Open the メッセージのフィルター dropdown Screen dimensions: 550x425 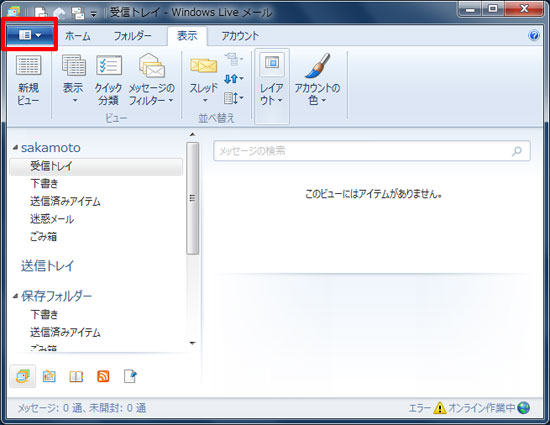click(152, 80)
